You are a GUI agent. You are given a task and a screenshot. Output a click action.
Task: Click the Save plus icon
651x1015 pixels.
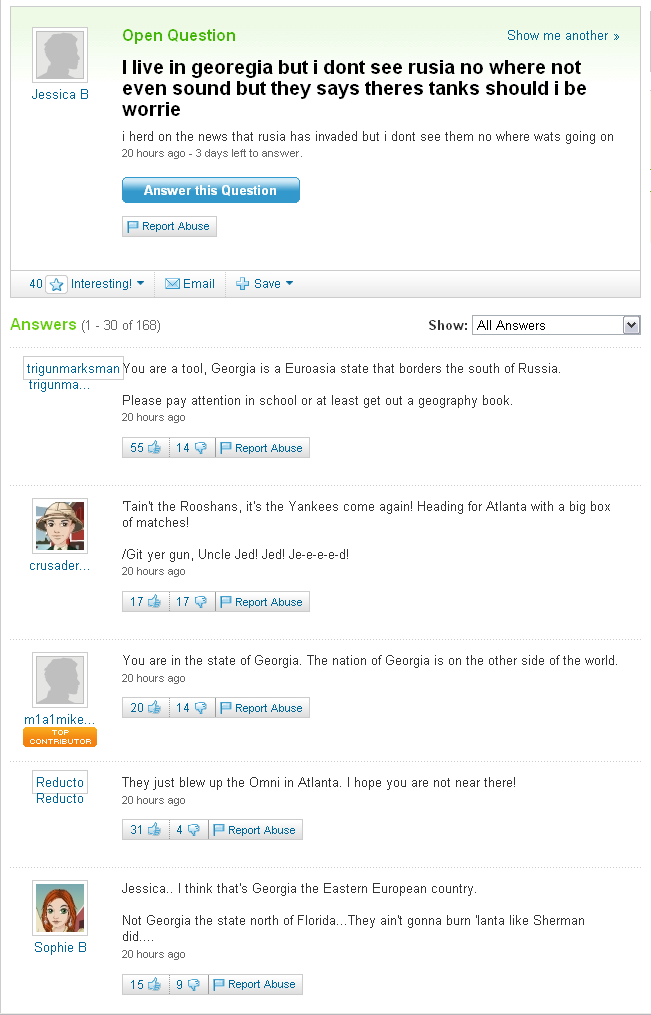coord(243,284)
